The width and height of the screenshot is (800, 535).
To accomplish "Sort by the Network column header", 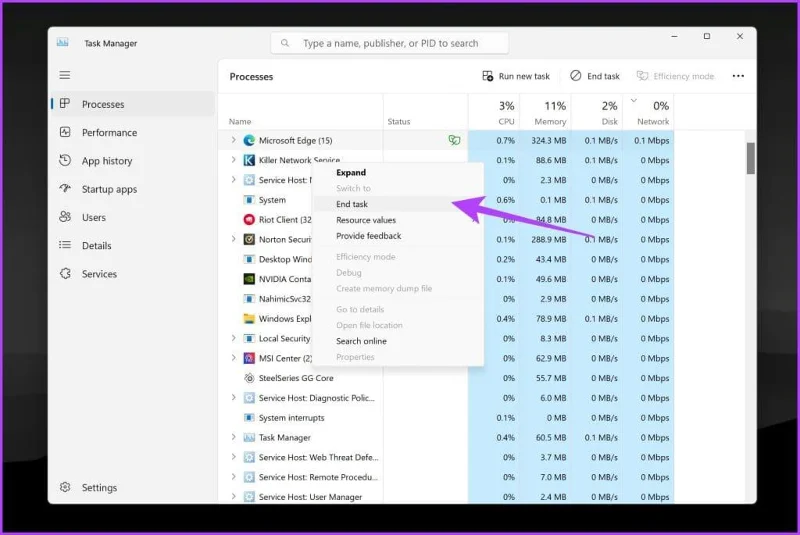I will coord(648,112).
